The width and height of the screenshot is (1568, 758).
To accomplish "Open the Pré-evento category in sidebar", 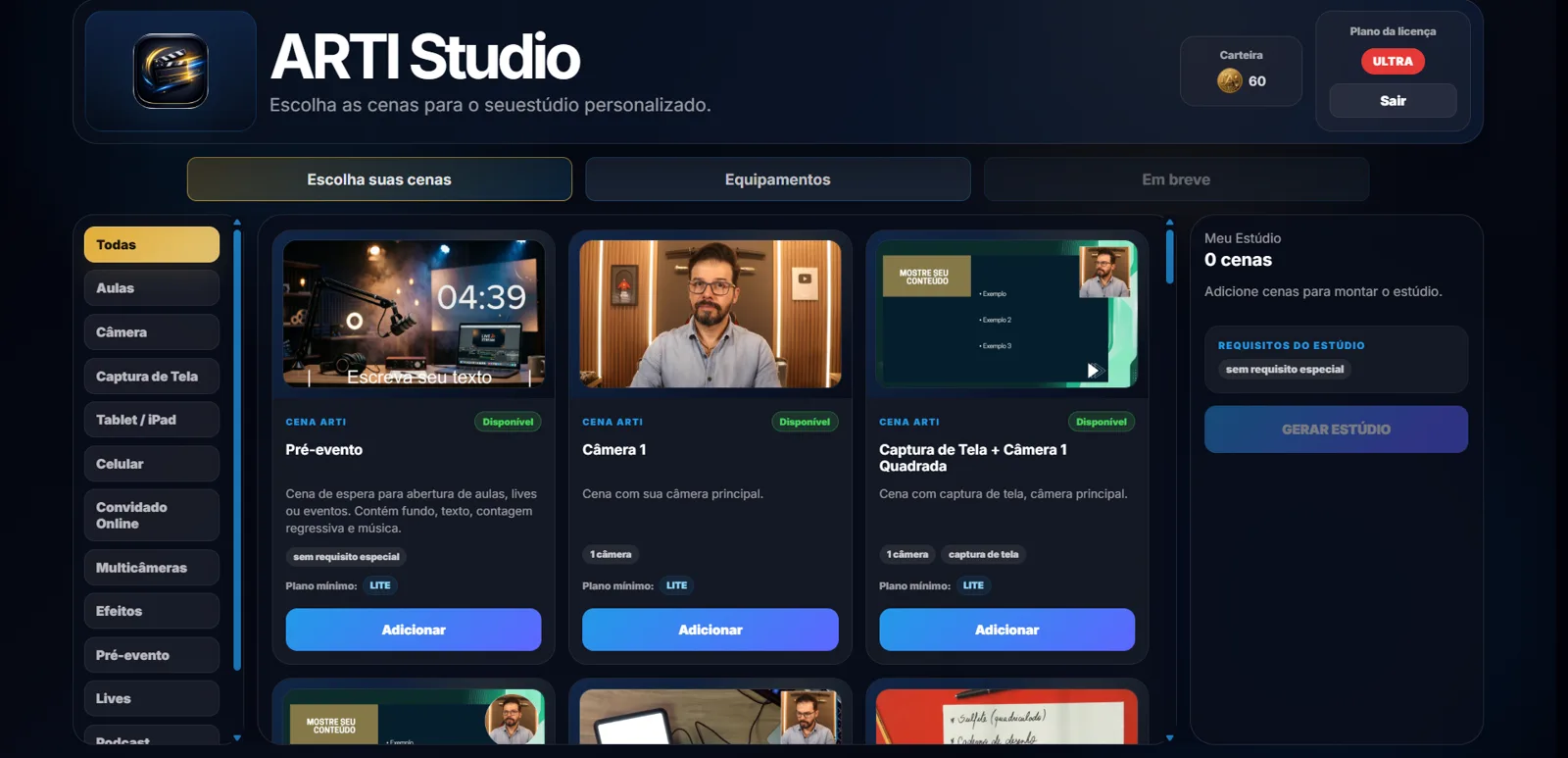I will click(x=152, y=655).
